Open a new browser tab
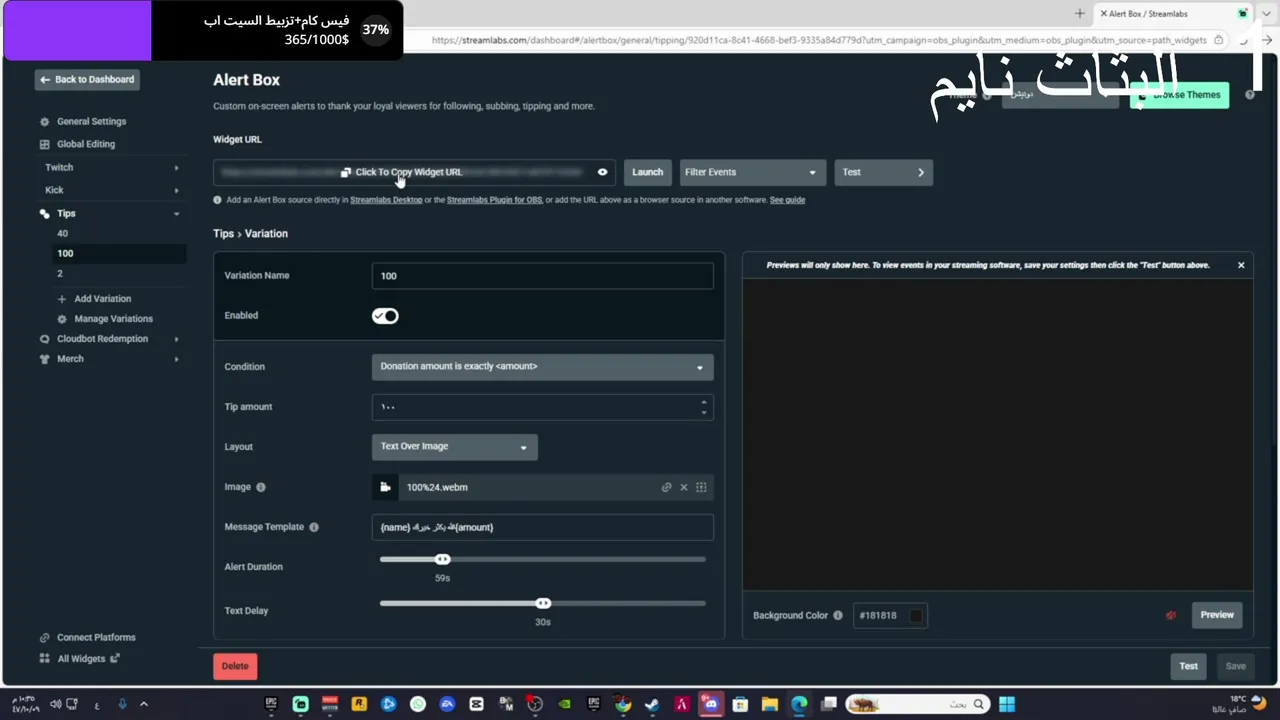 1080,14
